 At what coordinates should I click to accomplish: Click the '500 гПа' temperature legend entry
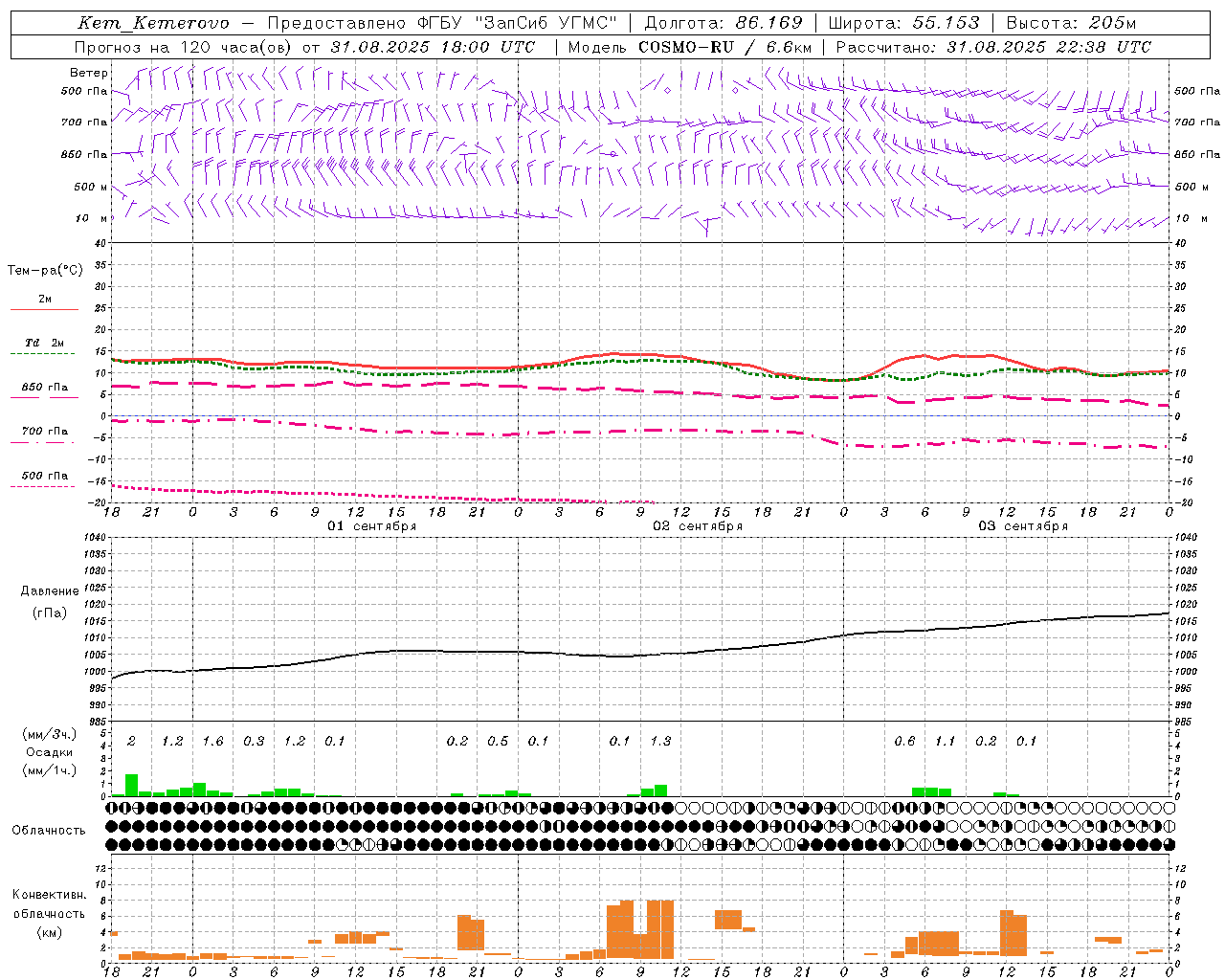pyautogui.click(x=45, y=476)
